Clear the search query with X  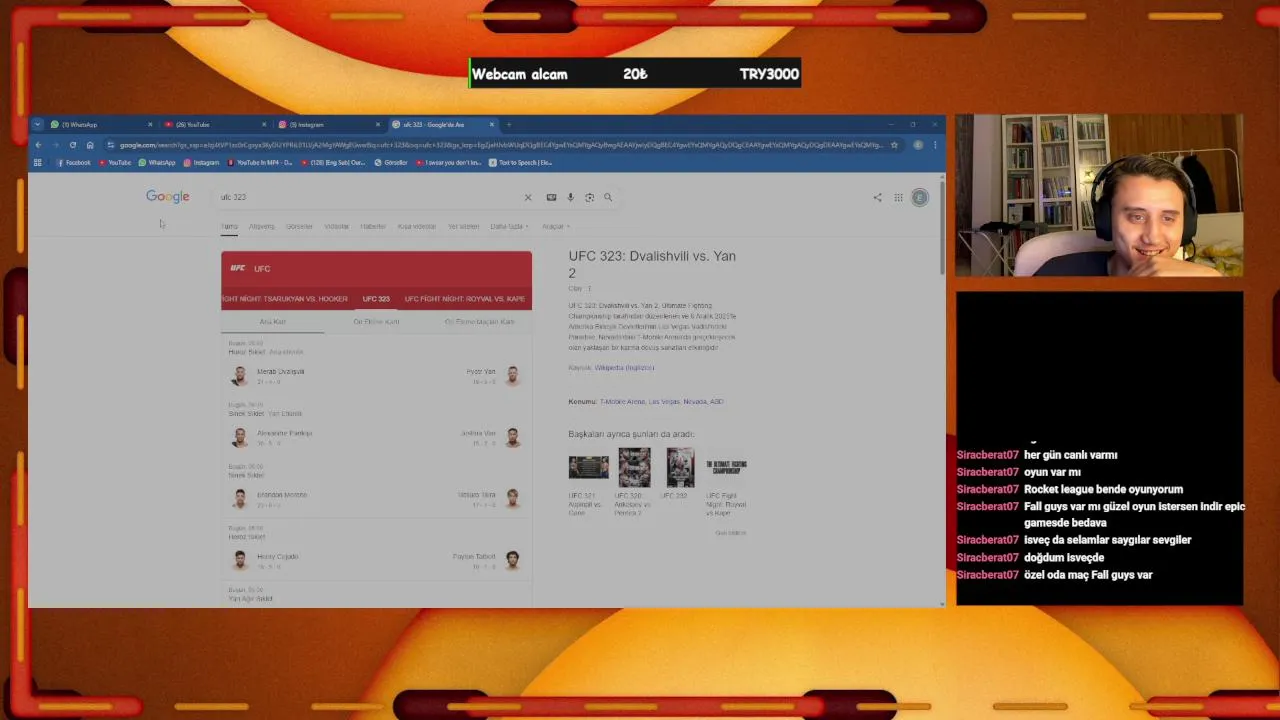pos(528,197)
